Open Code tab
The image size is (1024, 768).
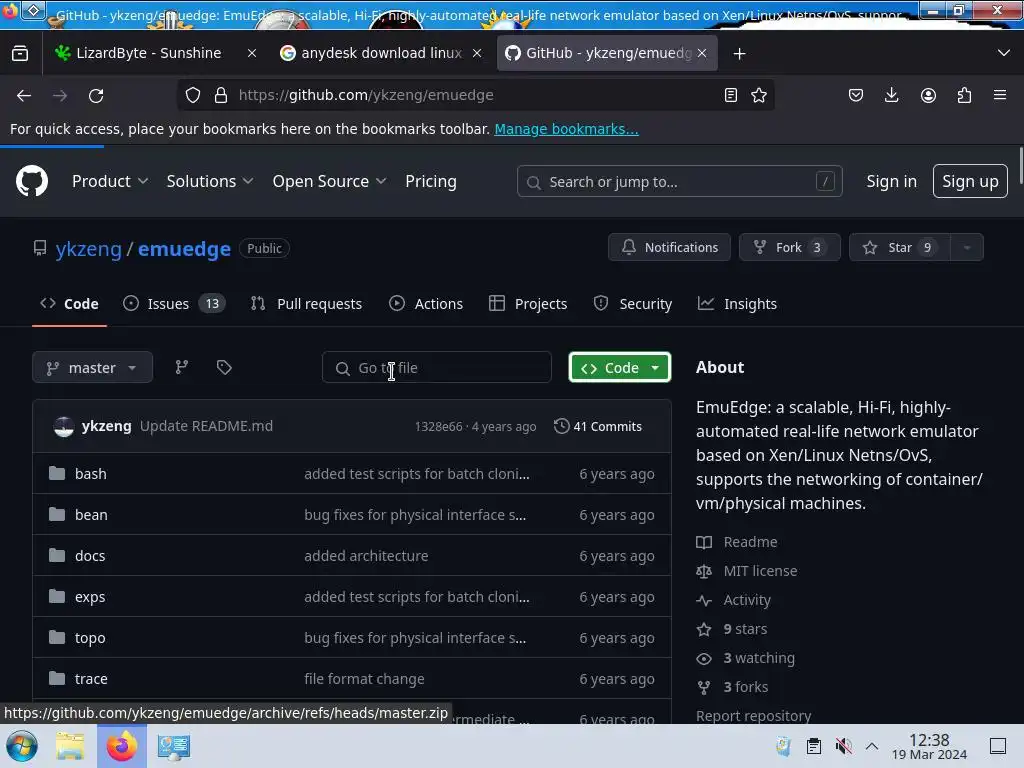[x=69, y=304]
